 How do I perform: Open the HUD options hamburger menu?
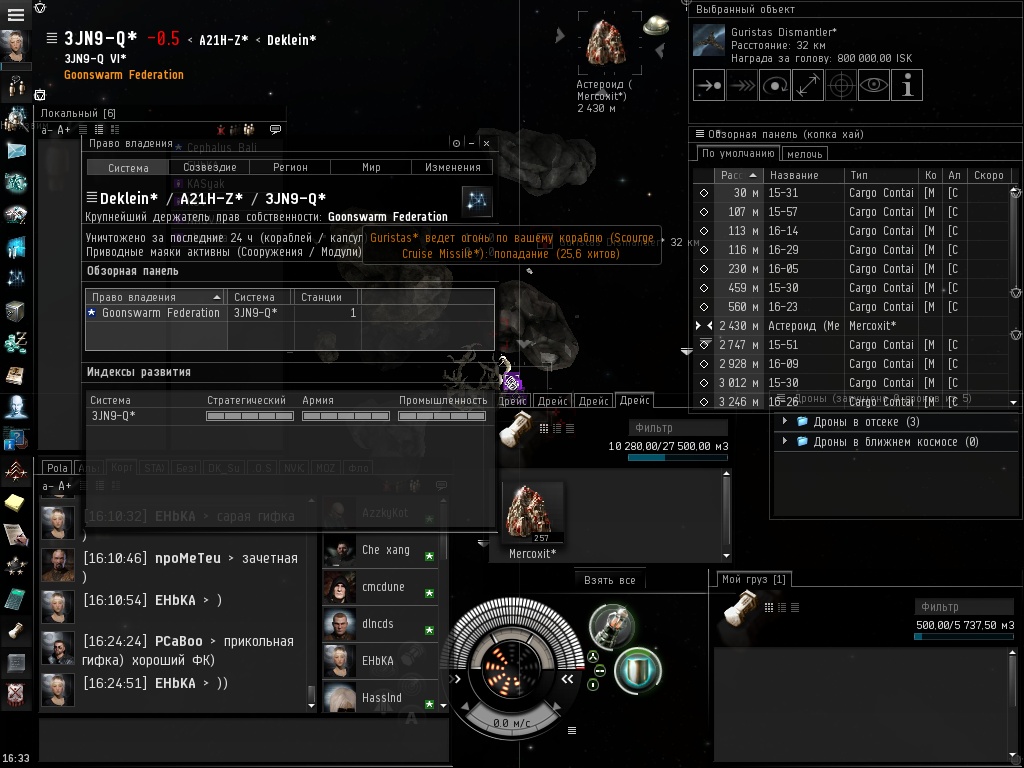coord(572,730)
